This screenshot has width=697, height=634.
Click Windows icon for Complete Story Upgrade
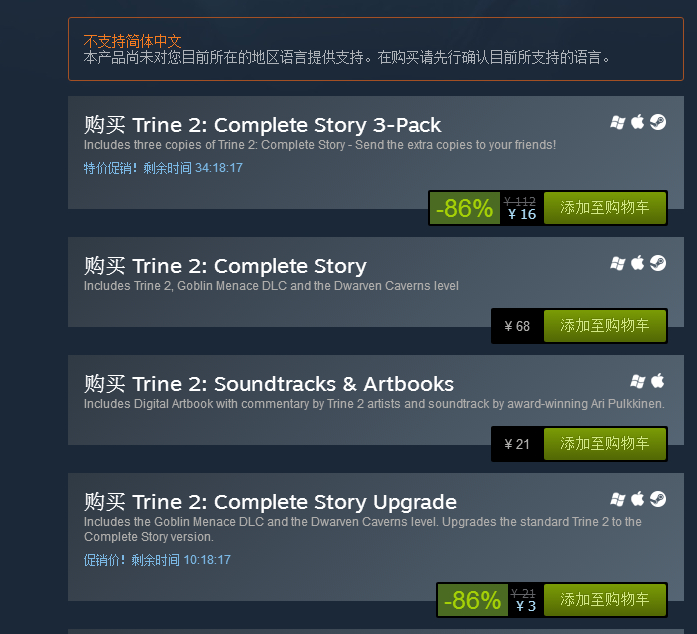[618, 499]
